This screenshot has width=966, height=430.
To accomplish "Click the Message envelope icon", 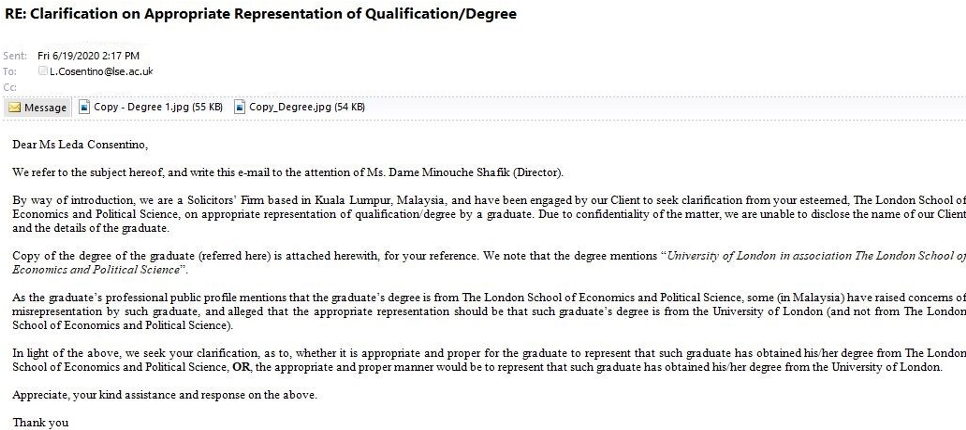I will click(15, 107).
